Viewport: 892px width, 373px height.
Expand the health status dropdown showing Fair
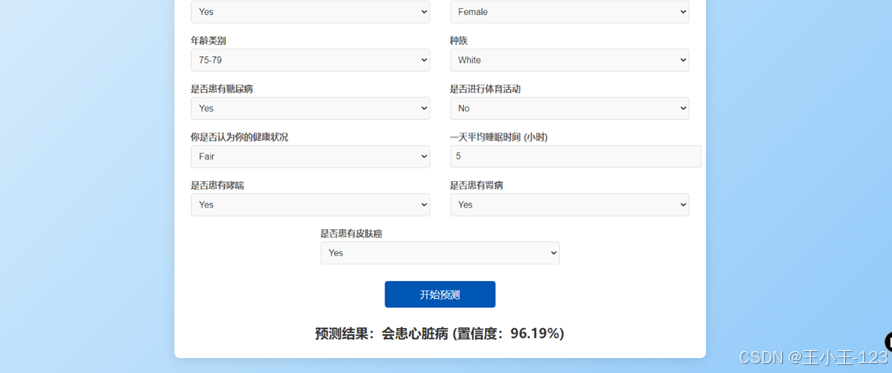[x=310, y=156]
